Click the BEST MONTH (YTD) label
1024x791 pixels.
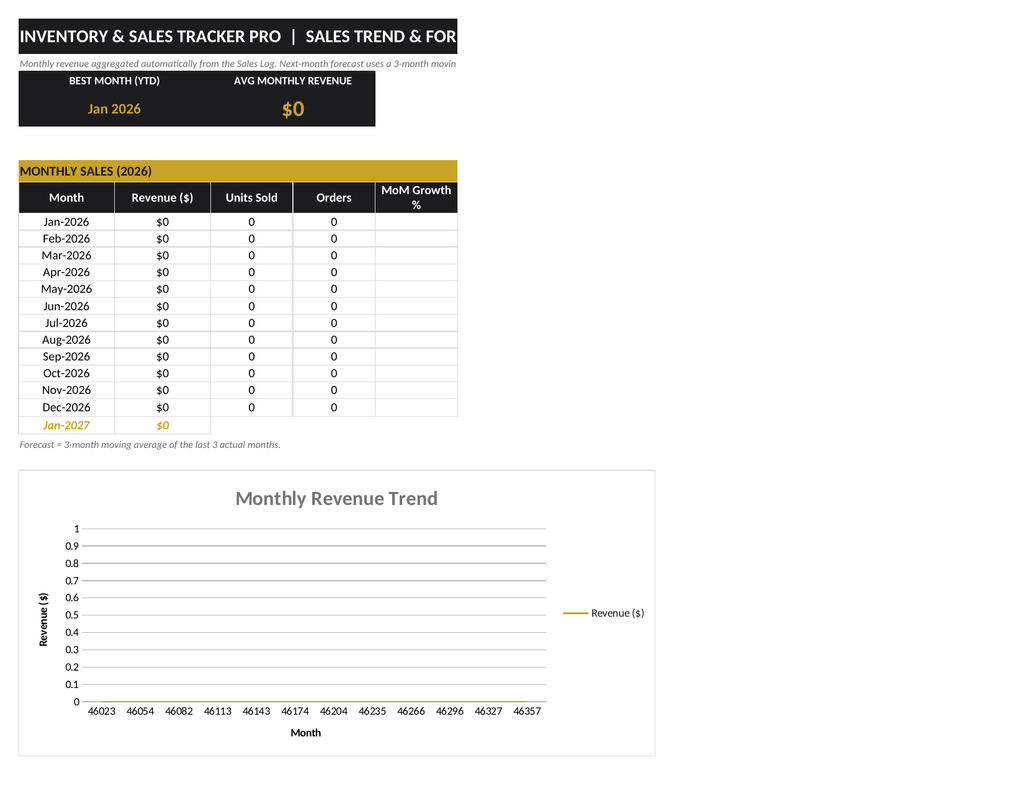114,81
